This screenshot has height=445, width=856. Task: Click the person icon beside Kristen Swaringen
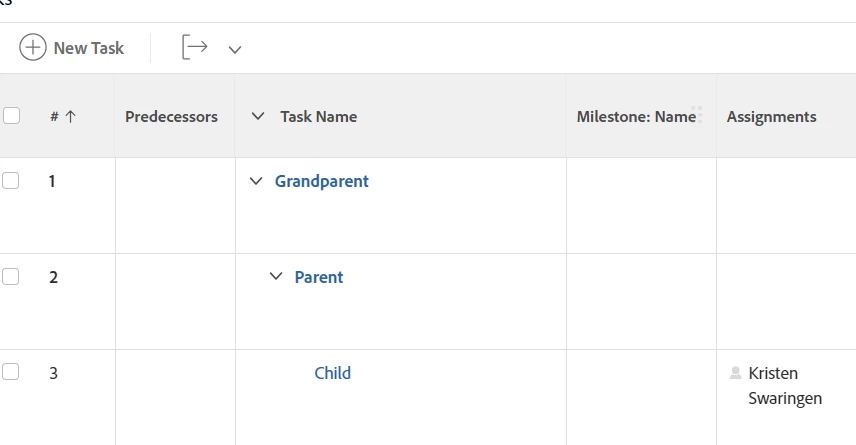tap(736, 373)
